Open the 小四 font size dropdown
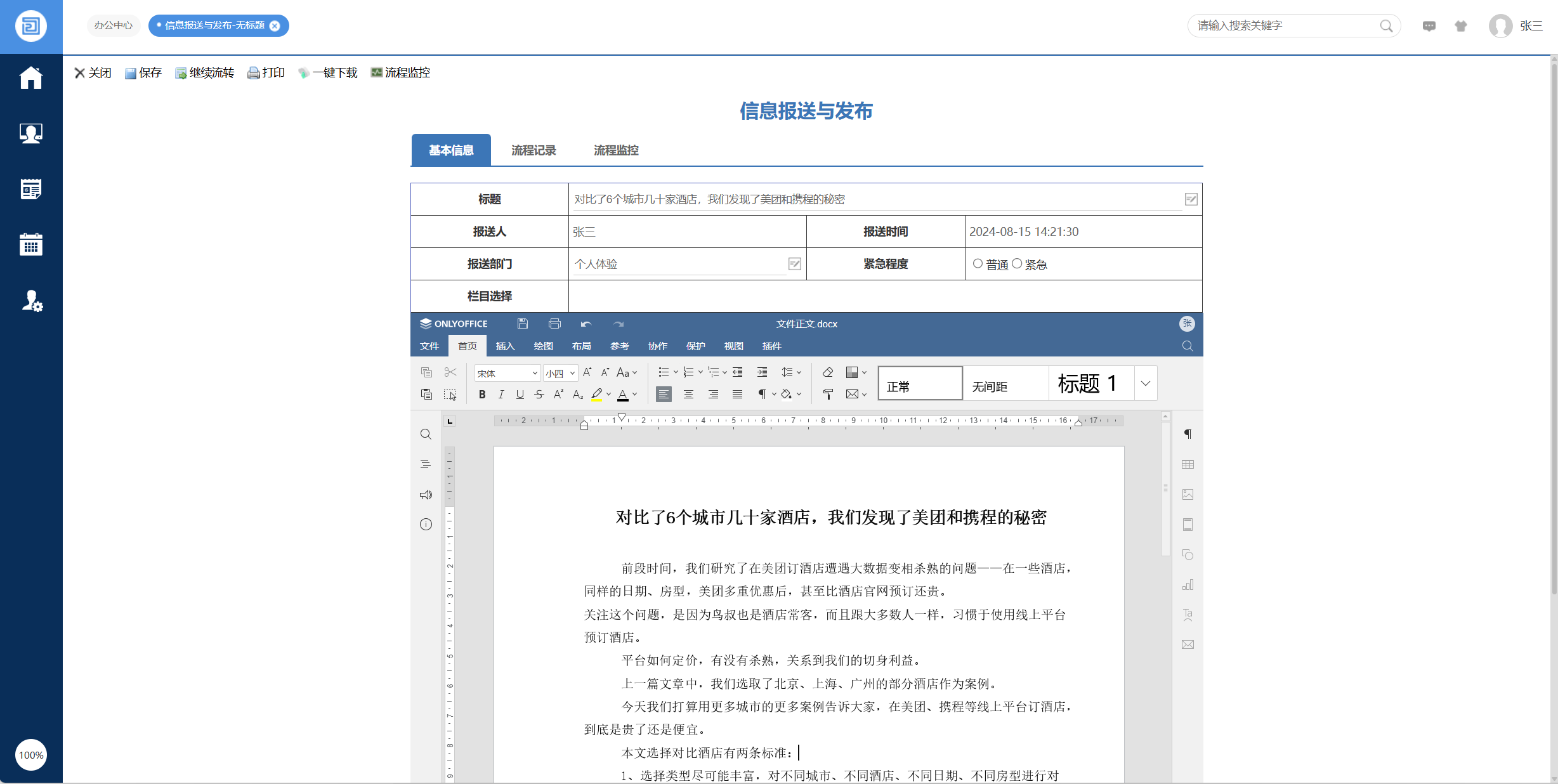This screenshot has height=784, width=1558. click(572, 373)
